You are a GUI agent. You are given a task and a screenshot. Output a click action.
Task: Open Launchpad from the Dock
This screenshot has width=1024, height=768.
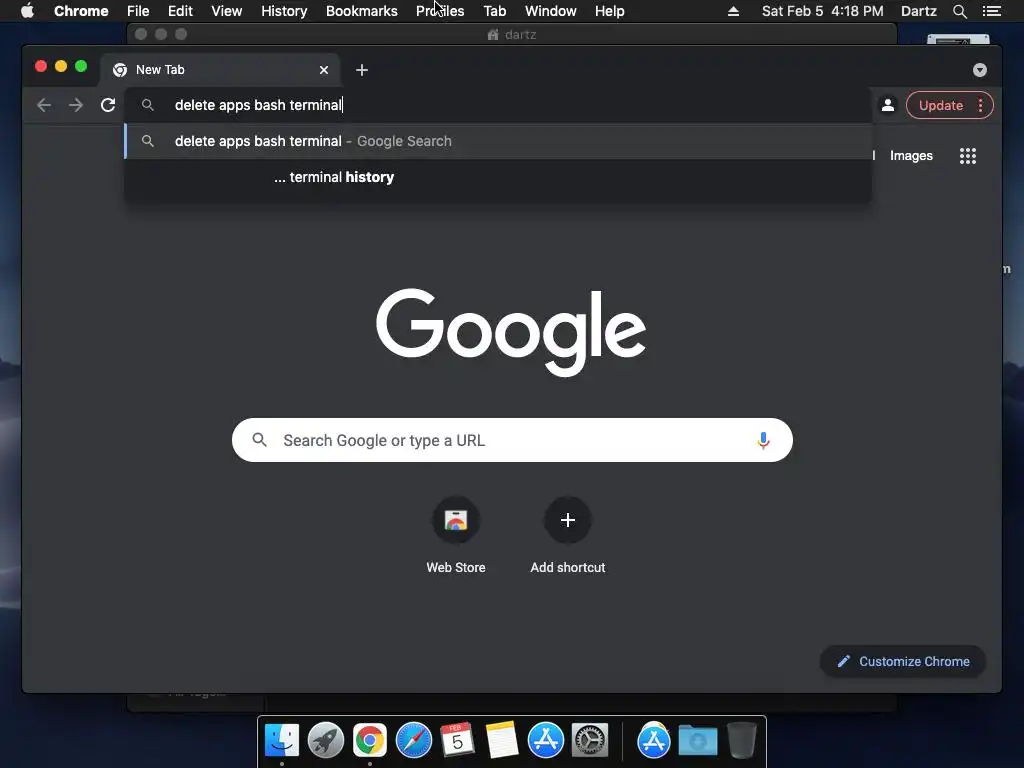[326, 741]
